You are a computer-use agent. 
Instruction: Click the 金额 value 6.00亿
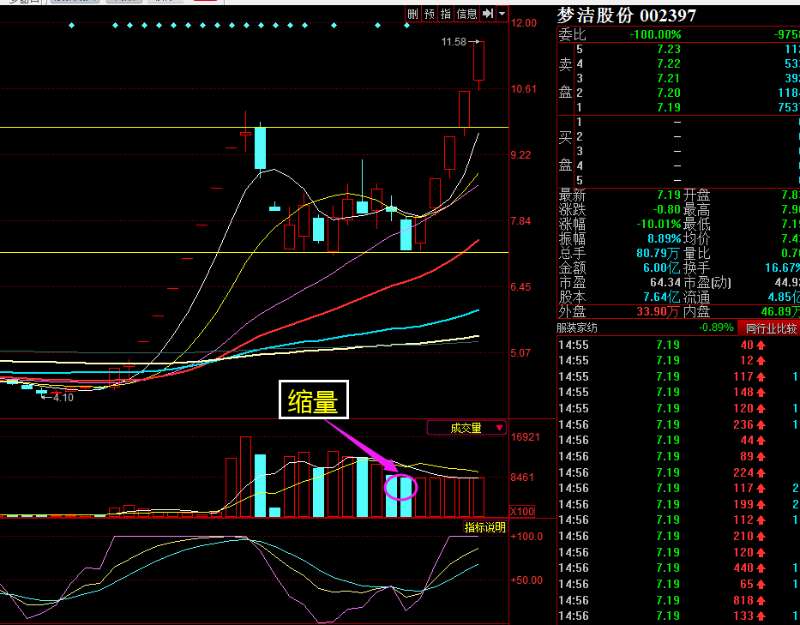point(662,268)
